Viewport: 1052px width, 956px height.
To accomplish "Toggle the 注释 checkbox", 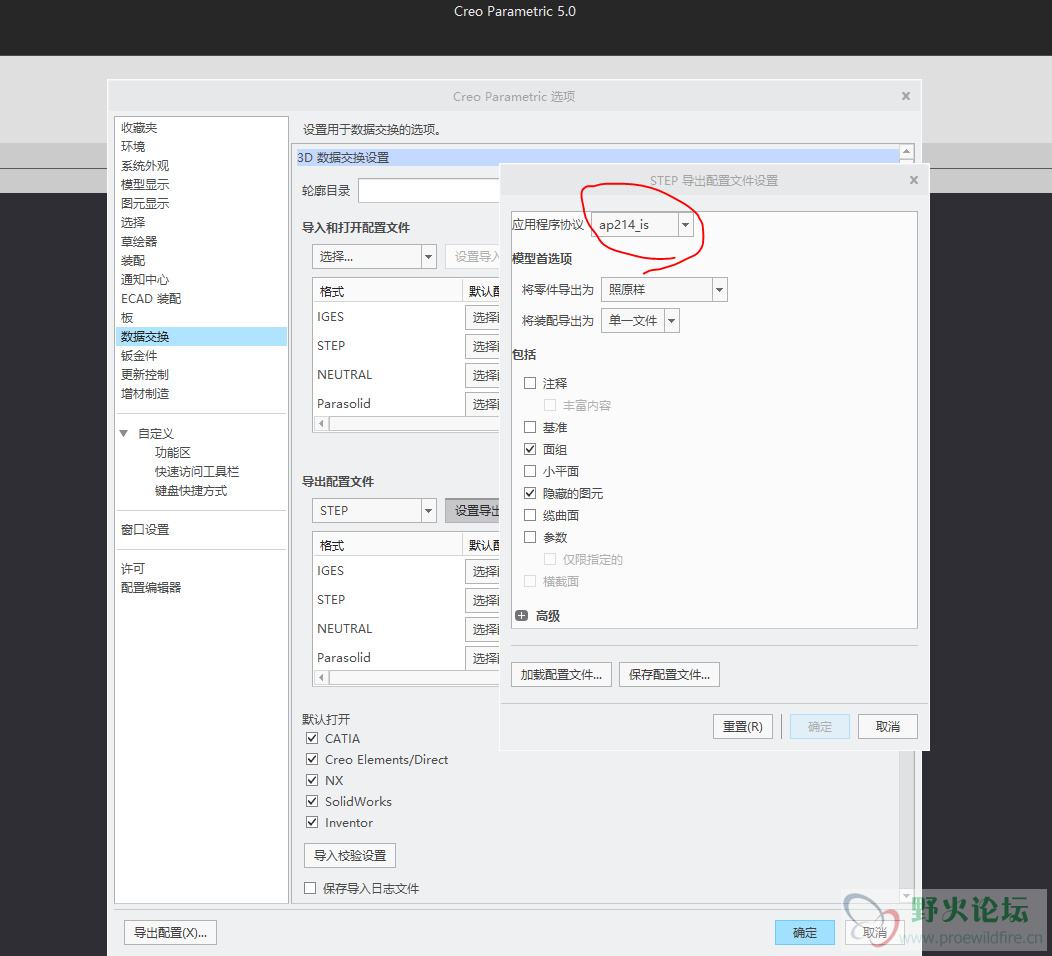I will [530, 383].
